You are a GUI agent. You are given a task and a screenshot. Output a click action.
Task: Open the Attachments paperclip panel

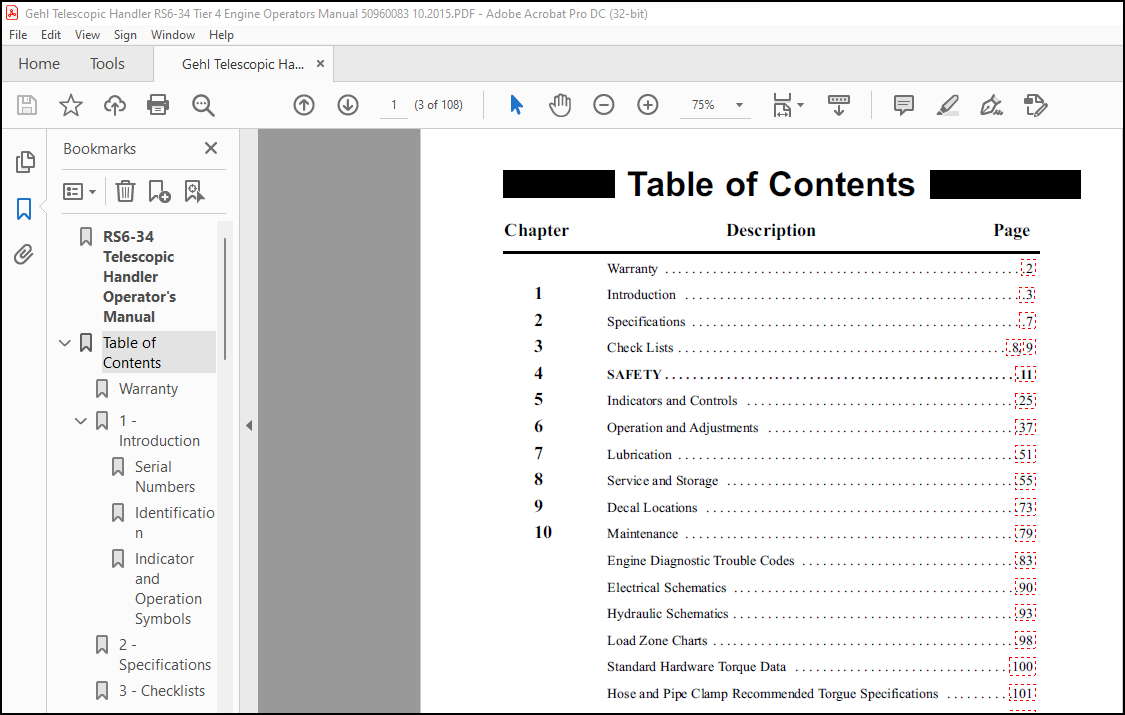[x=24, y=255]
